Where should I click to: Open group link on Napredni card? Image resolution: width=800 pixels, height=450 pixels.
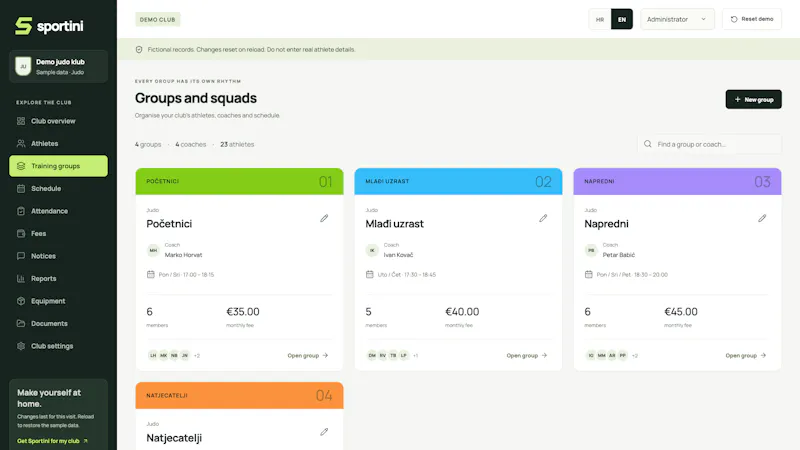click(745, 356)
